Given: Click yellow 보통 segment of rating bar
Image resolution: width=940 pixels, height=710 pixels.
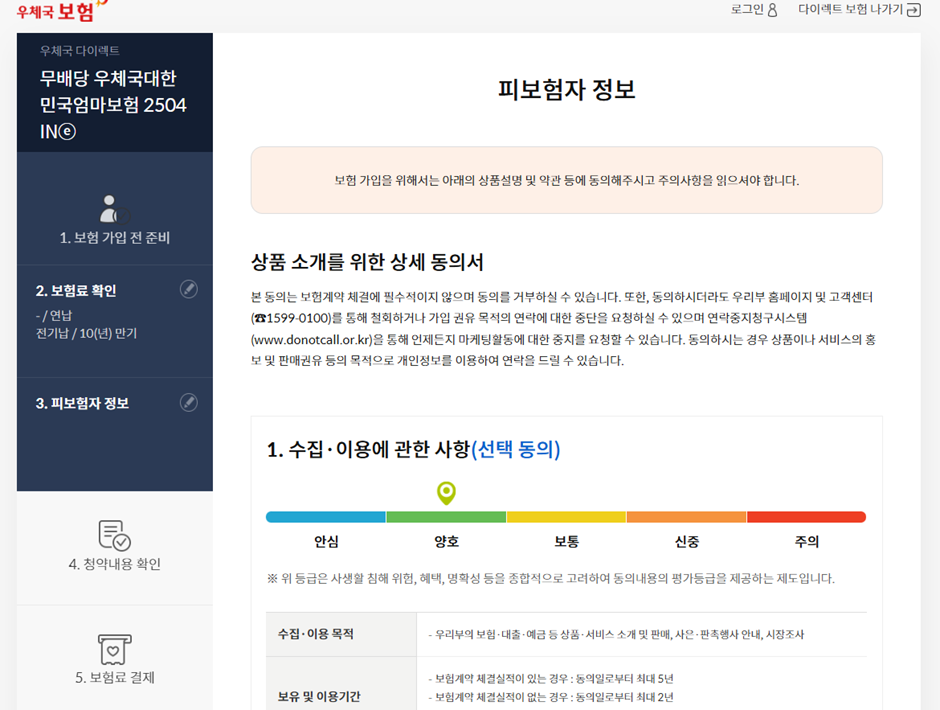Looking at the screenshot, I should 566,517.
